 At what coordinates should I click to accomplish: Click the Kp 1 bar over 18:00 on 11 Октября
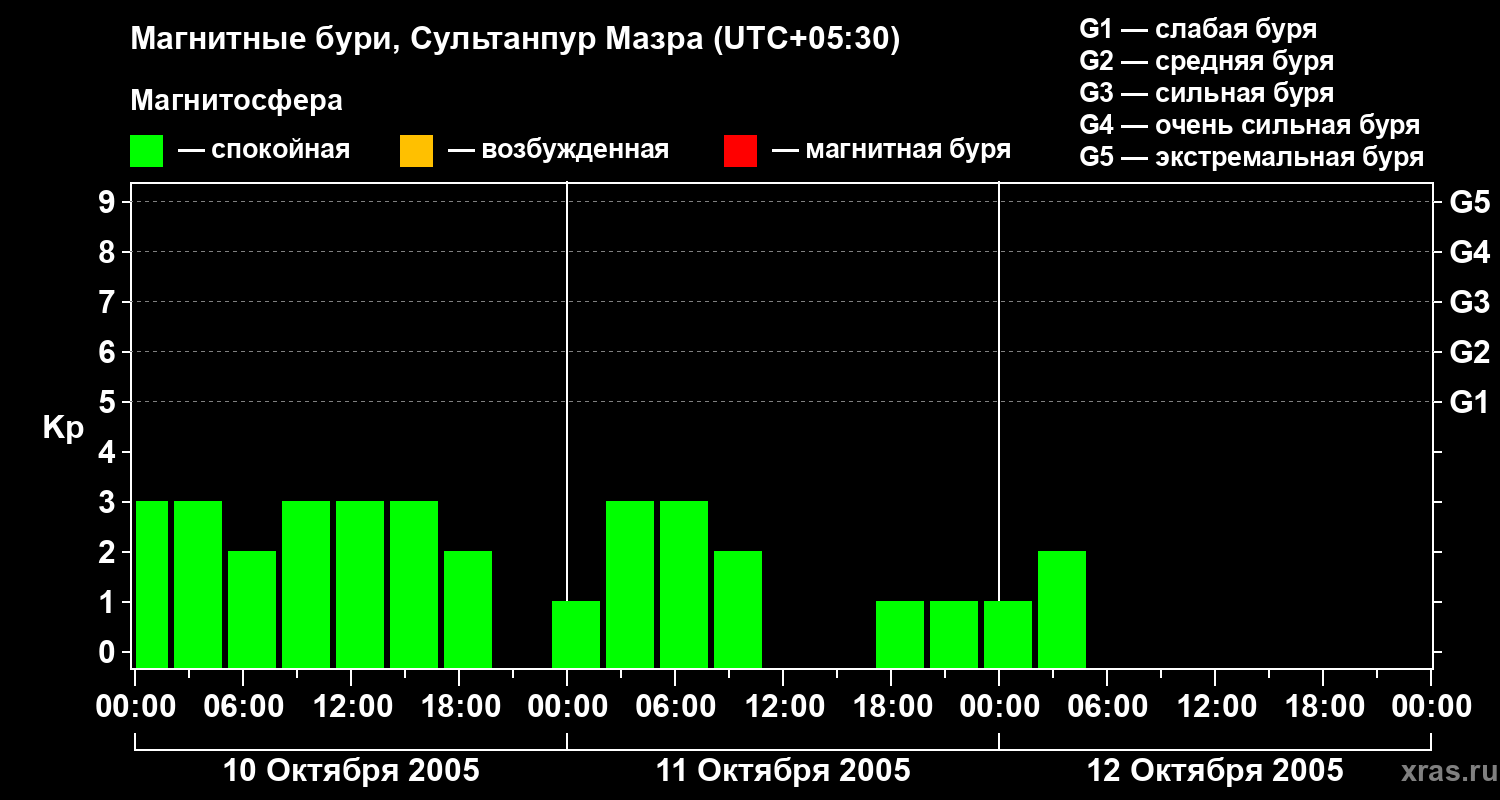coord(900,634)
